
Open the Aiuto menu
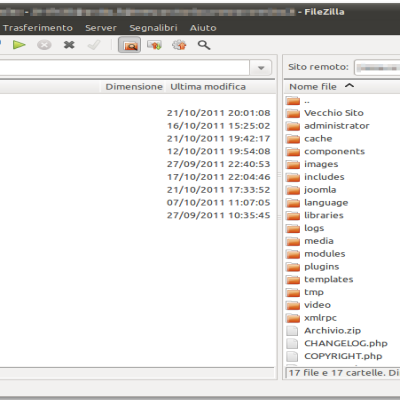[x=203, y=28]
